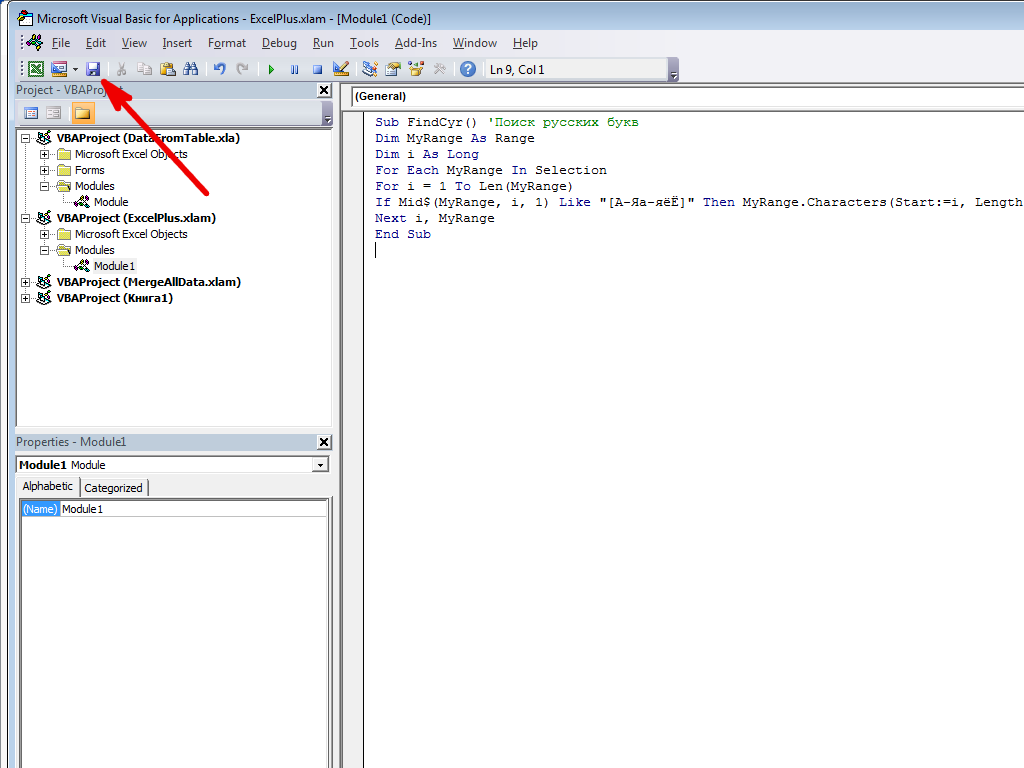Viewport: 1024px width, 768px height.
Task: Open the Format menu
Action: click(227, 43)
